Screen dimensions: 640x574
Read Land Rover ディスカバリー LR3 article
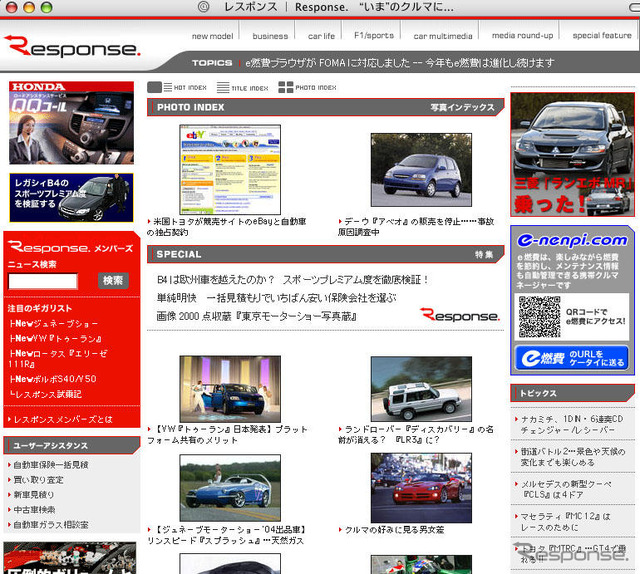[x=416, y=435]
